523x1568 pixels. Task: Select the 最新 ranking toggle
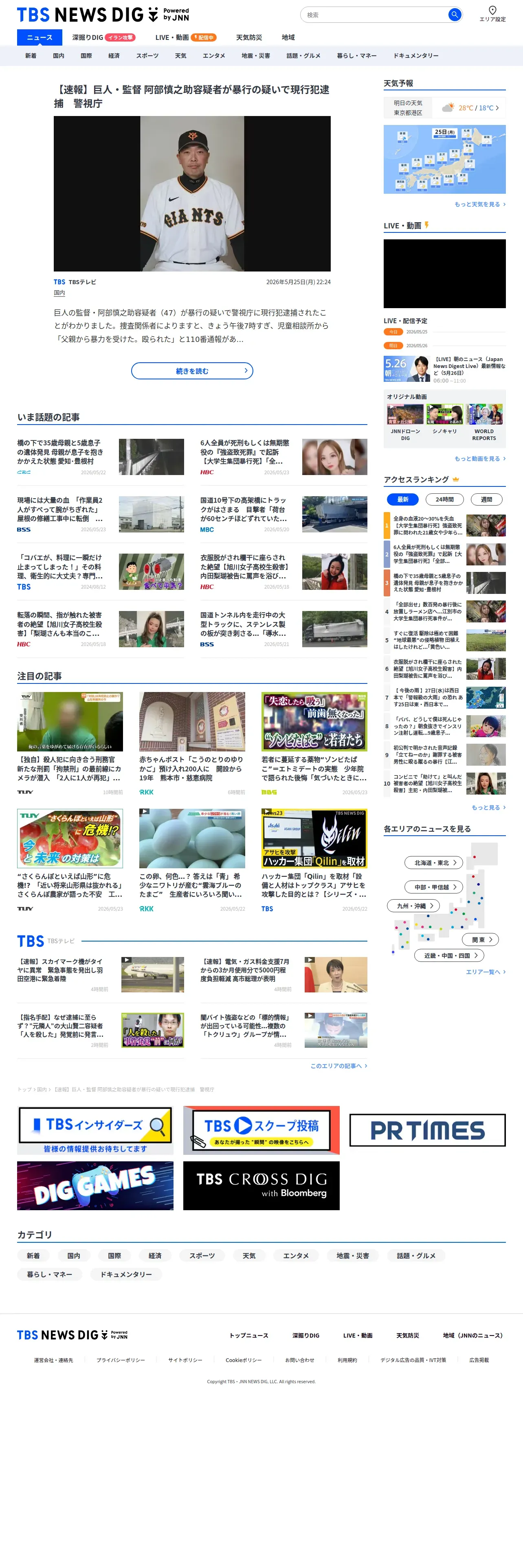pyautogui.click(x=402, y=500)
